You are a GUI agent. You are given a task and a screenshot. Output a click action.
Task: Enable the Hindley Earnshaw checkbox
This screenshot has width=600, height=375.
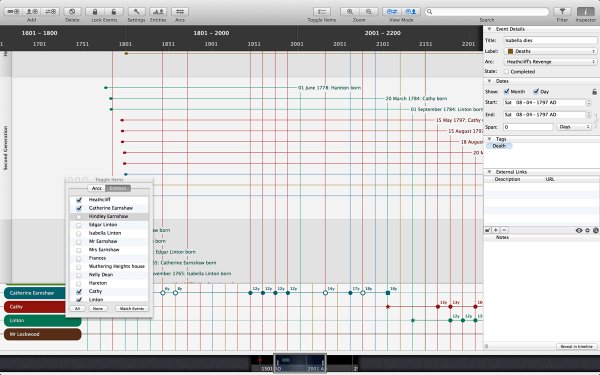pyautogui.click(x=79, y=217)
